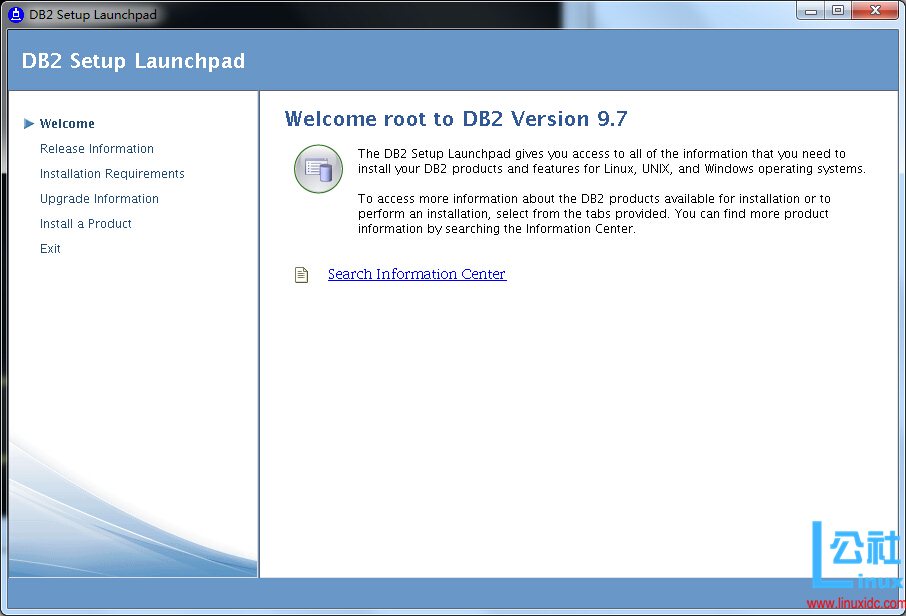Open Upgrade Information from the navigation list
The width and height of the screenshot is (906, 616).
tap(99, 198)
